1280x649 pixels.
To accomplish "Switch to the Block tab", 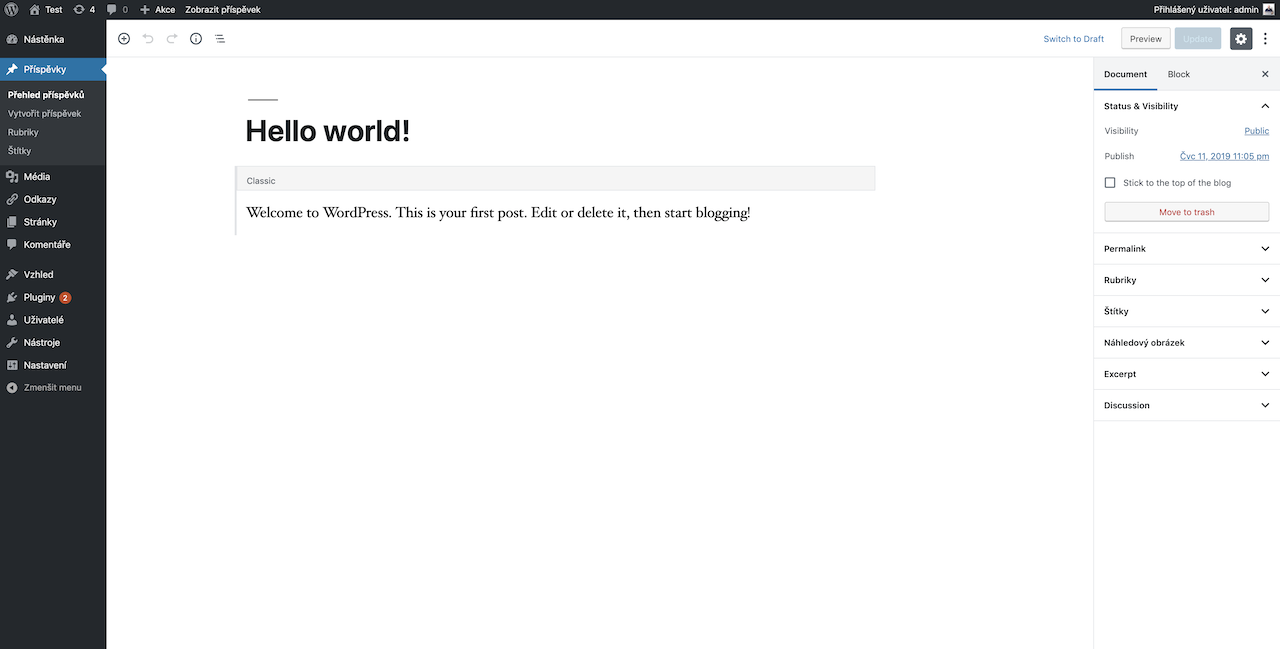I will coord(1178,74).
